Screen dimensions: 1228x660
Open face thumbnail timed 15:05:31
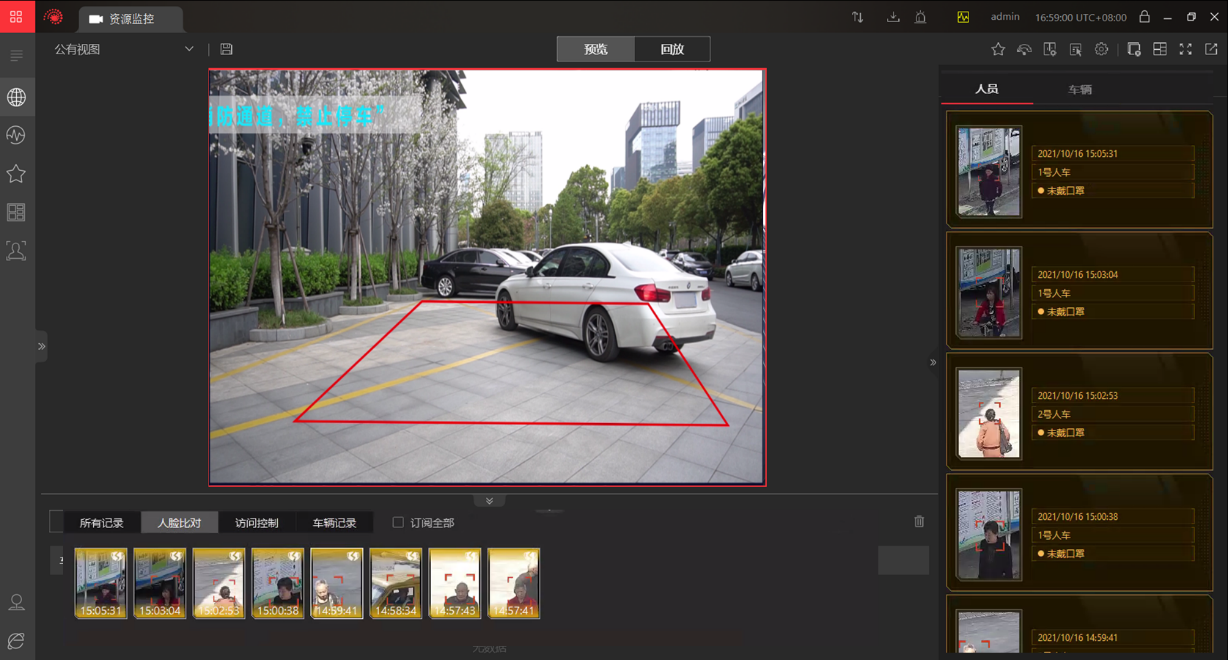coord(101,583)
